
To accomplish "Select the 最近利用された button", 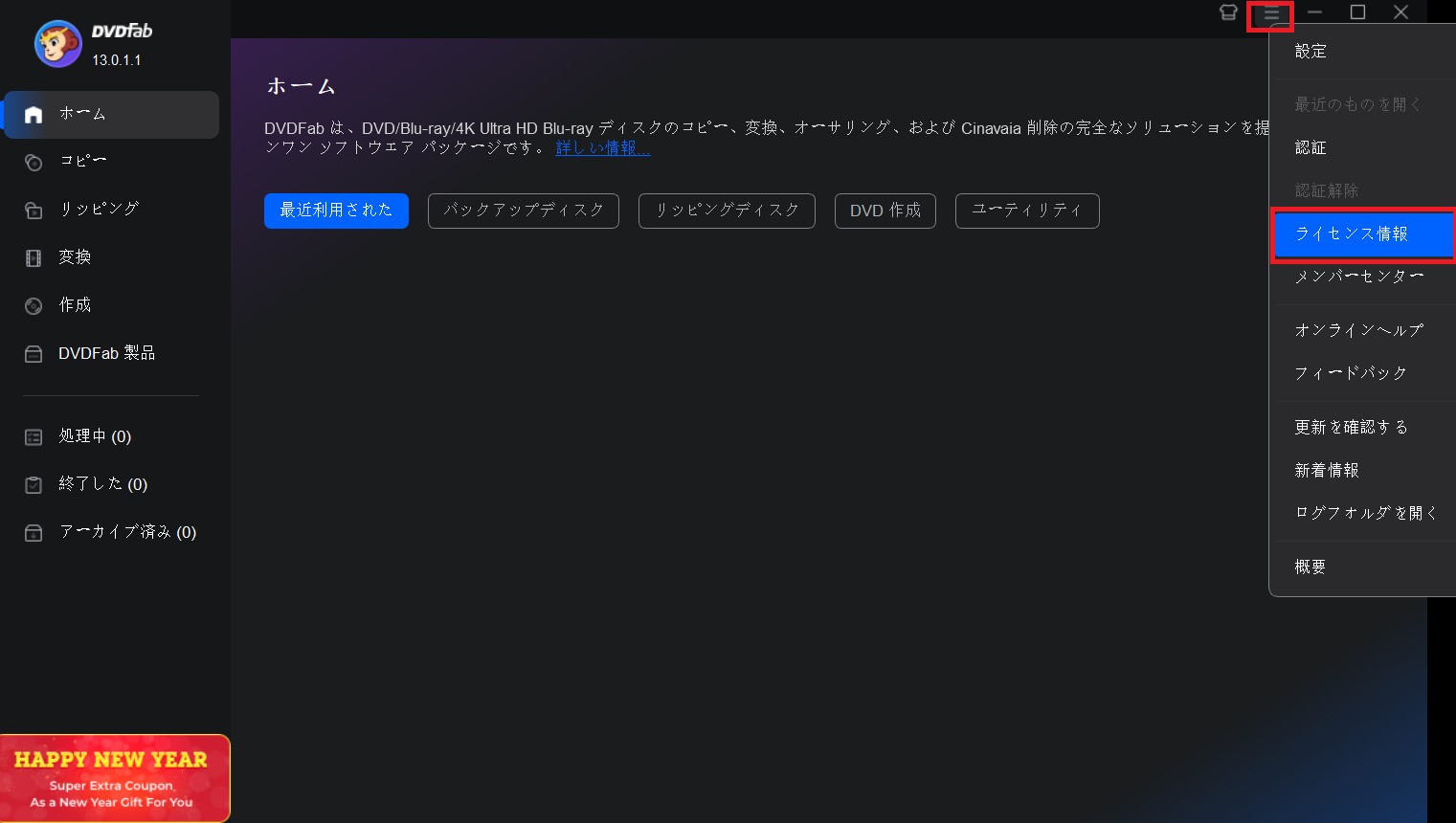I will 336,211.
